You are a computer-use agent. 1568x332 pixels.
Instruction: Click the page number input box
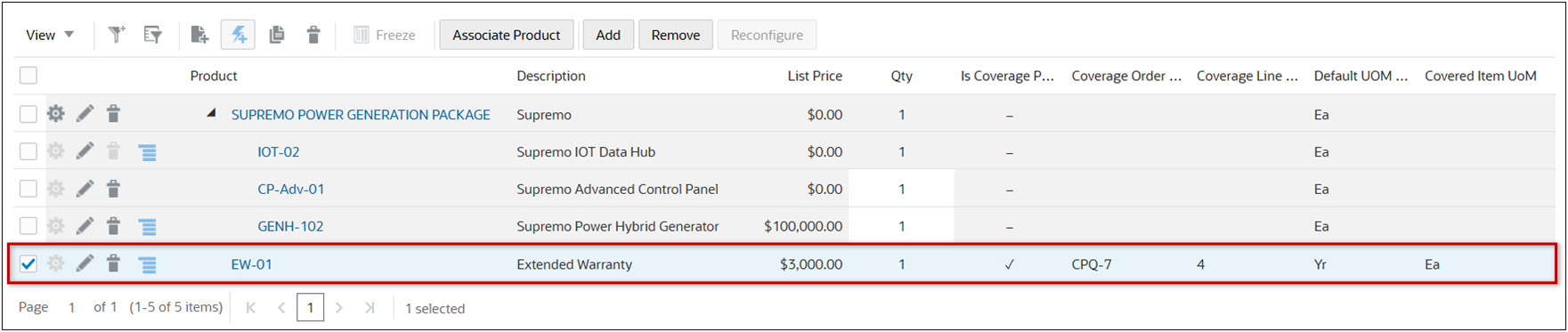[310, 308]
